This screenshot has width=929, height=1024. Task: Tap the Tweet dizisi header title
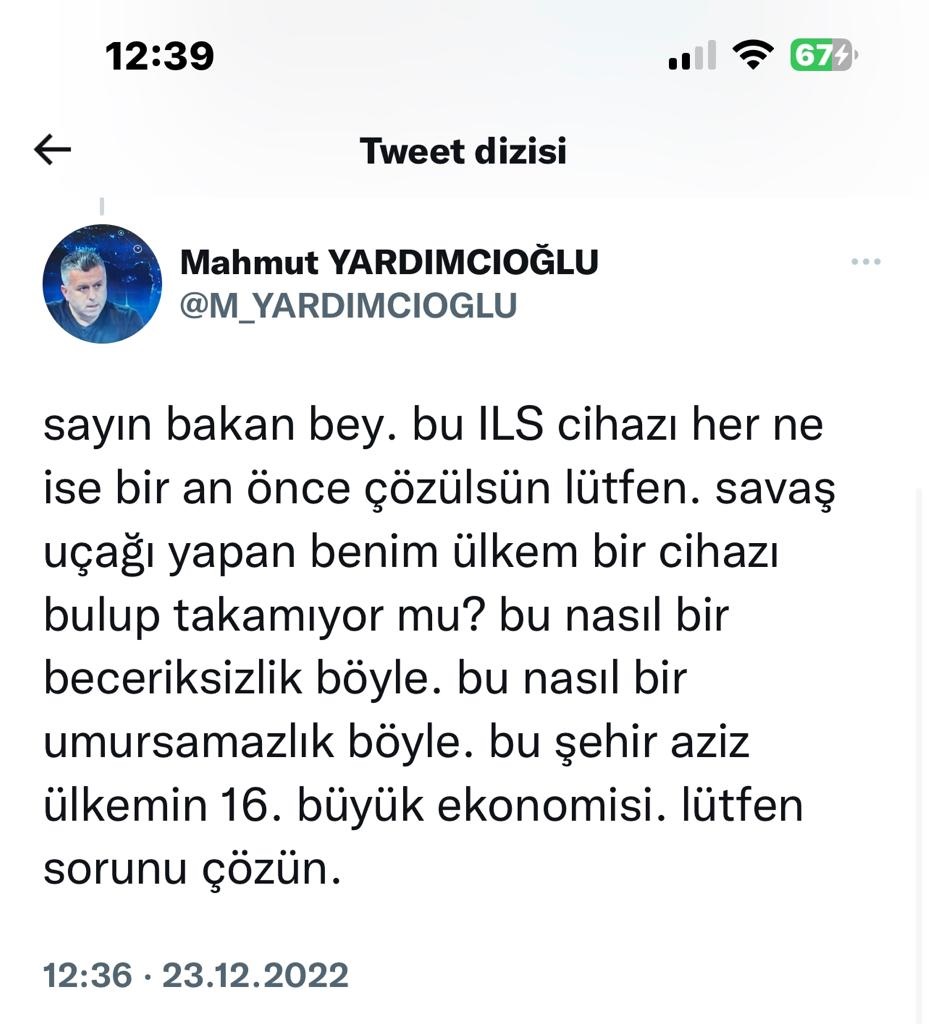coord(463,151)
